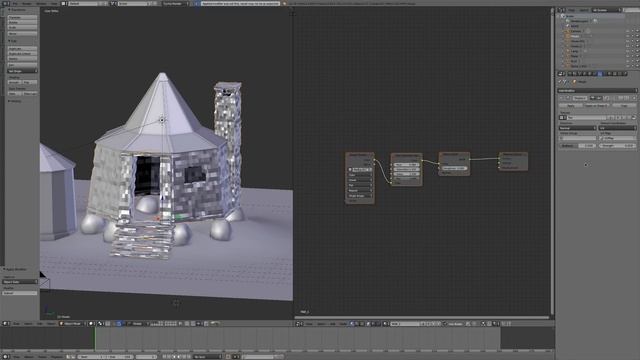Open the pivot point selector in the 3D header

[100, 323]
